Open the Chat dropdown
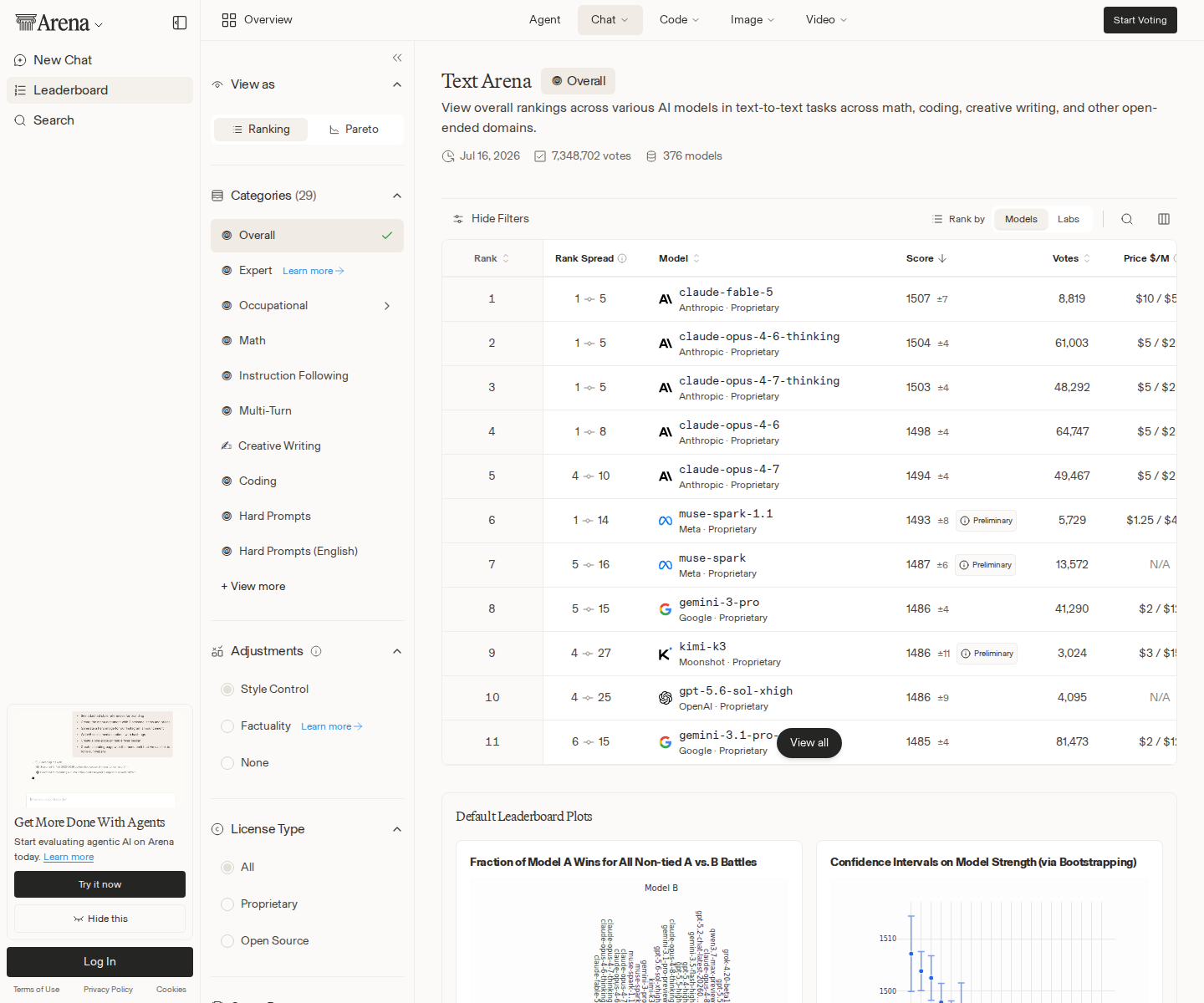This screenshot has width=1204, height=1003. coord(610,20)
